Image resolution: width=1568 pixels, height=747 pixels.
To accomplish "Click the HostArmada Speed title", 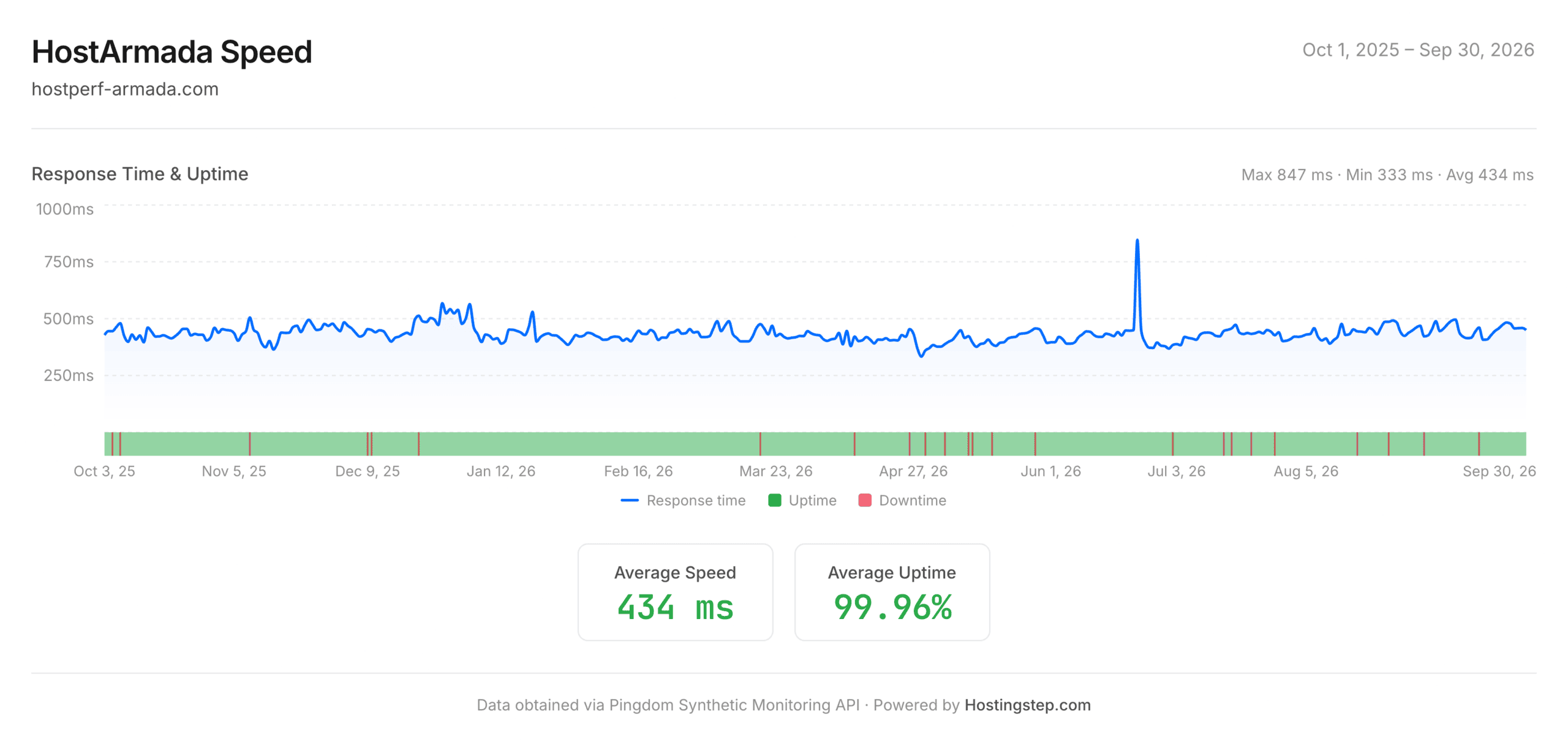I will [172, 51].
